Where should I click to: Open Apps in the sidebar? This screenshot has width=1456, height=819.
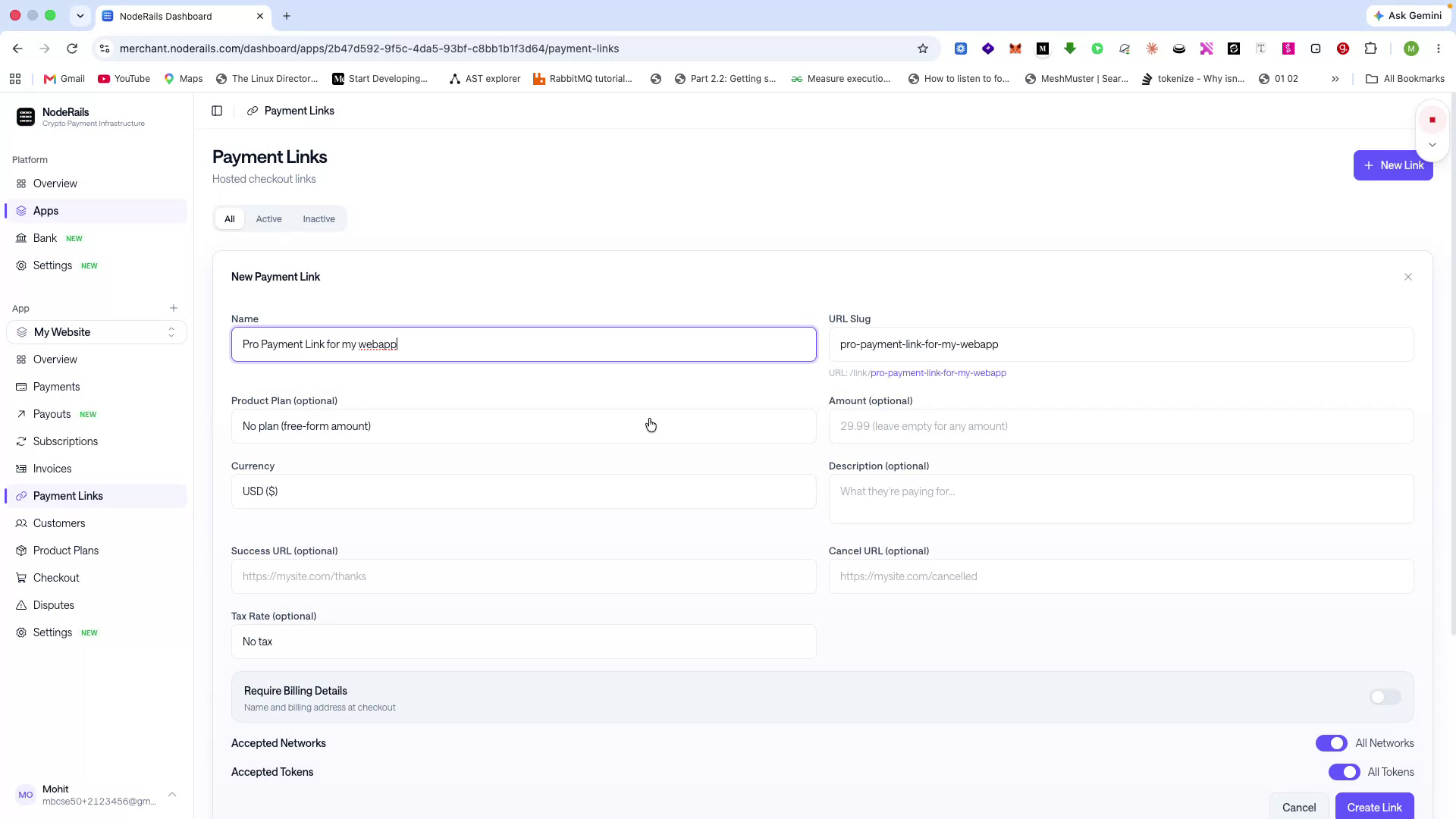[96, 211]
